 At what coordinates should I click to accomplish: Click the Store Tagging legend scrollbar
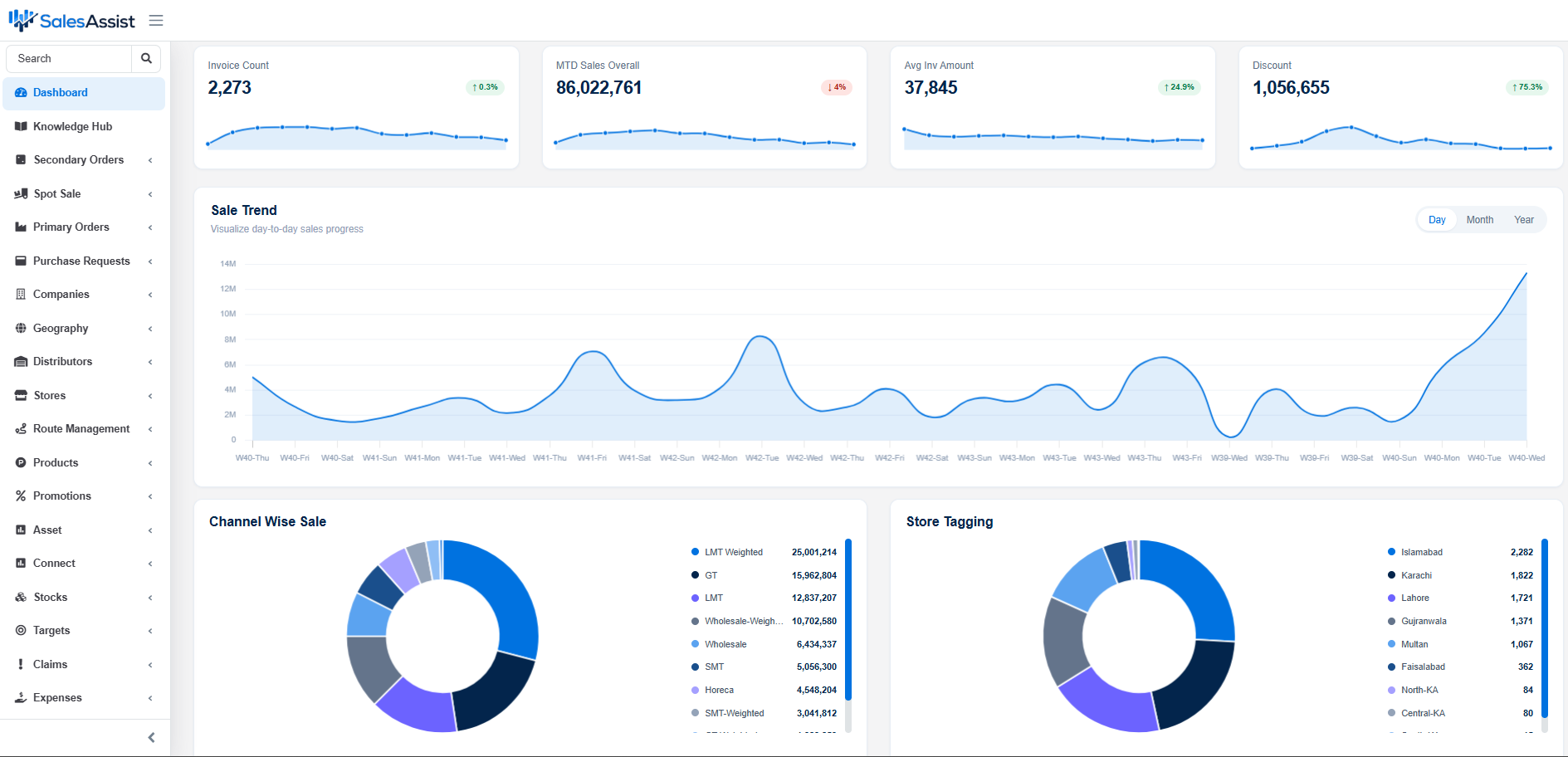(x=1545, y=628)
